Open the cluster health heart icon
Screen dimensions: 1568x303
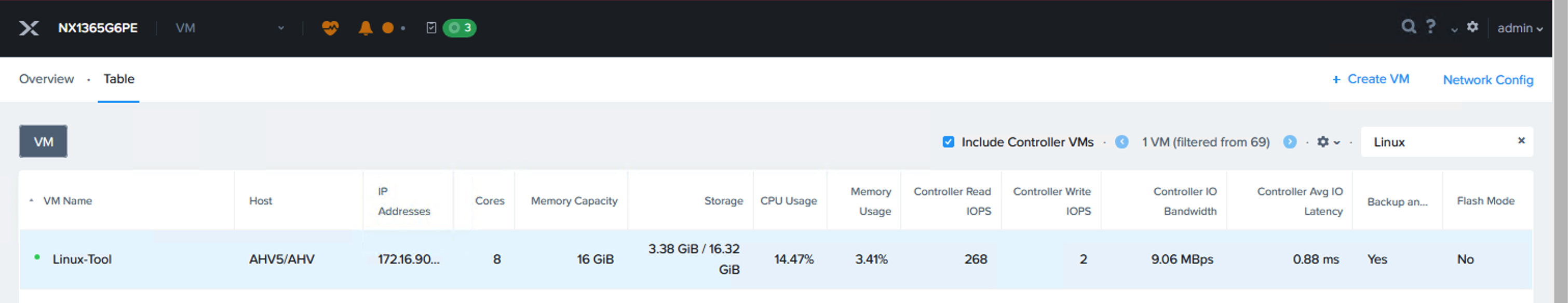pos(330,28)
